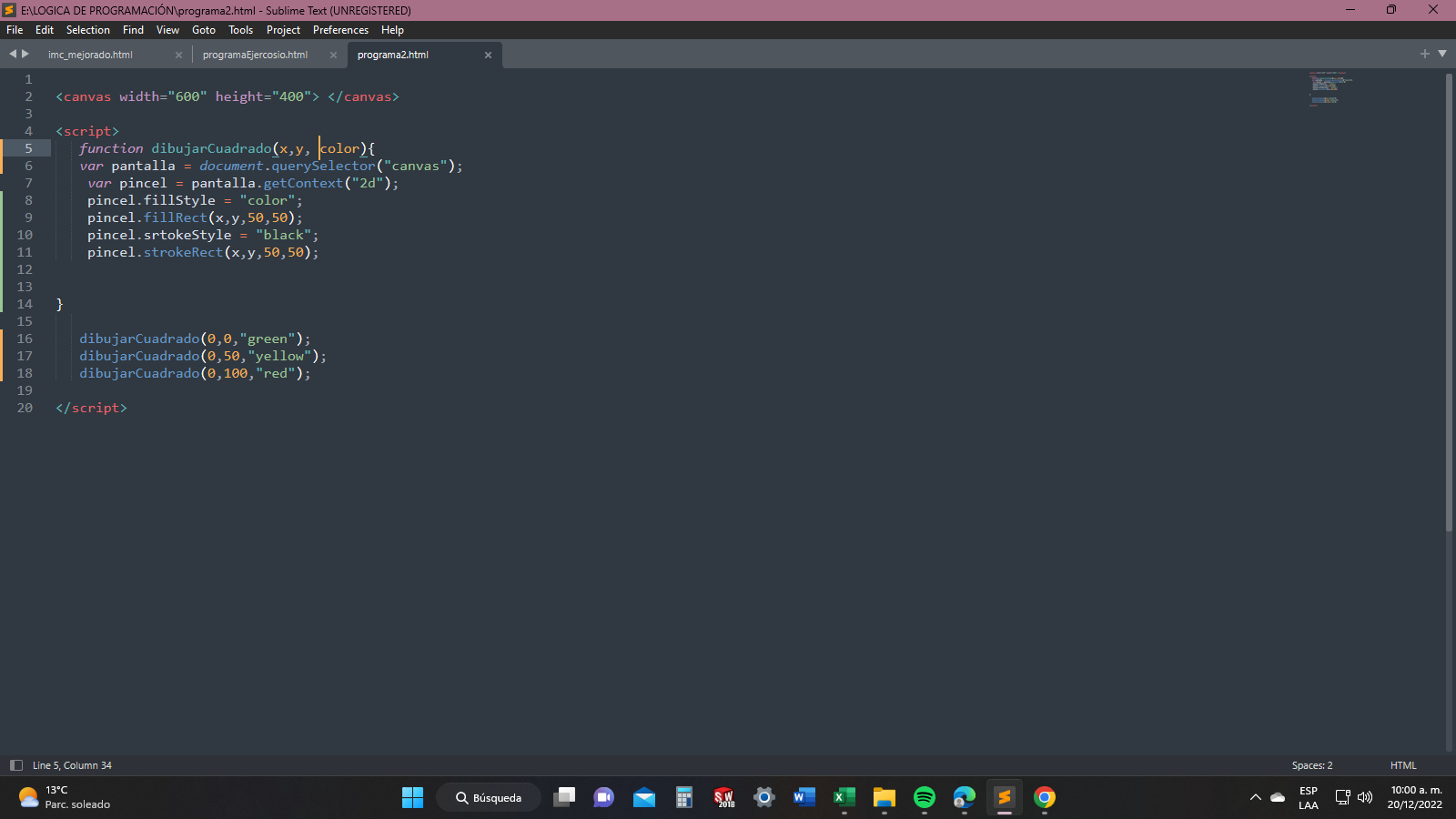This screenshot has width=1456, height=819.
Task: Click strokeRect on line 11
Action: tap(183, 252)
